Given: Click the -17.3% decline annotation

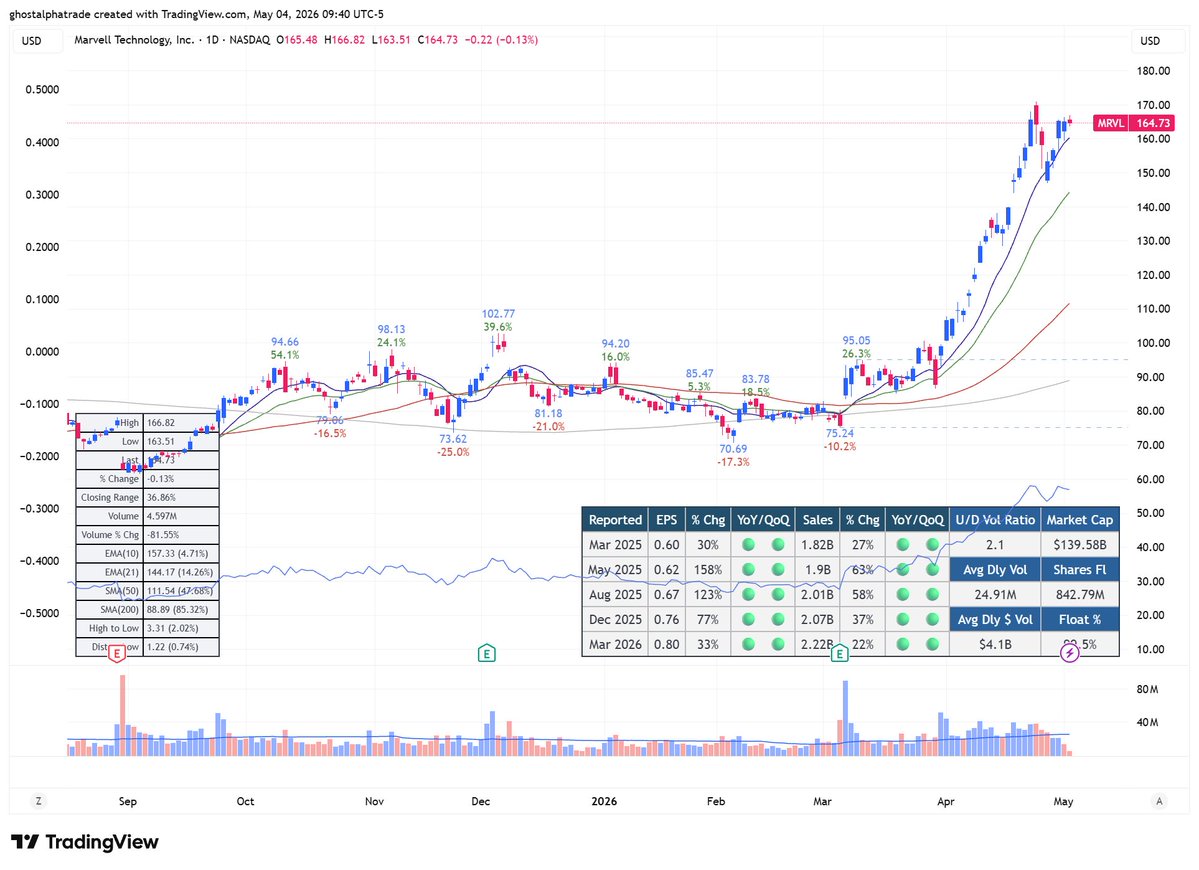Looking at the screenshot, I should [733, 462].
